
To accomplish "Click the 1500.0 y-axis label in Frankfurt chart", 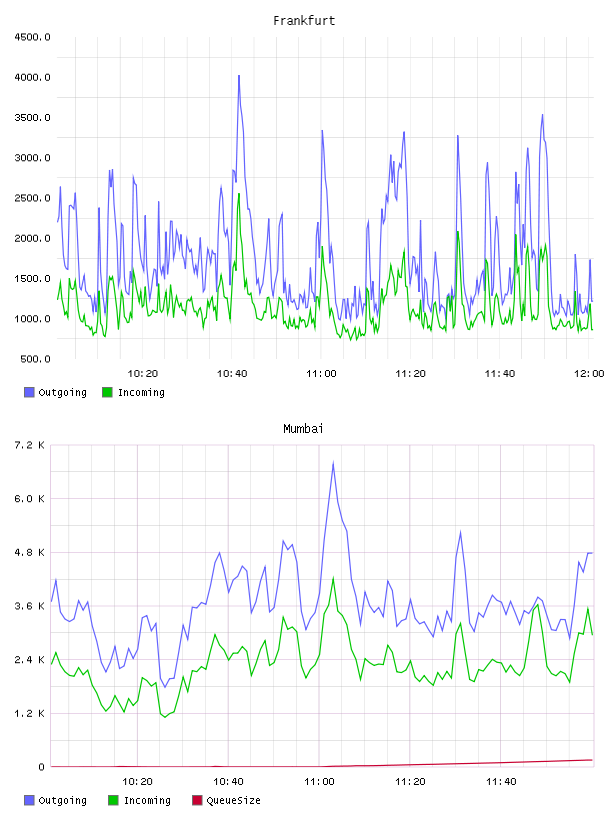I will point(32,278).
